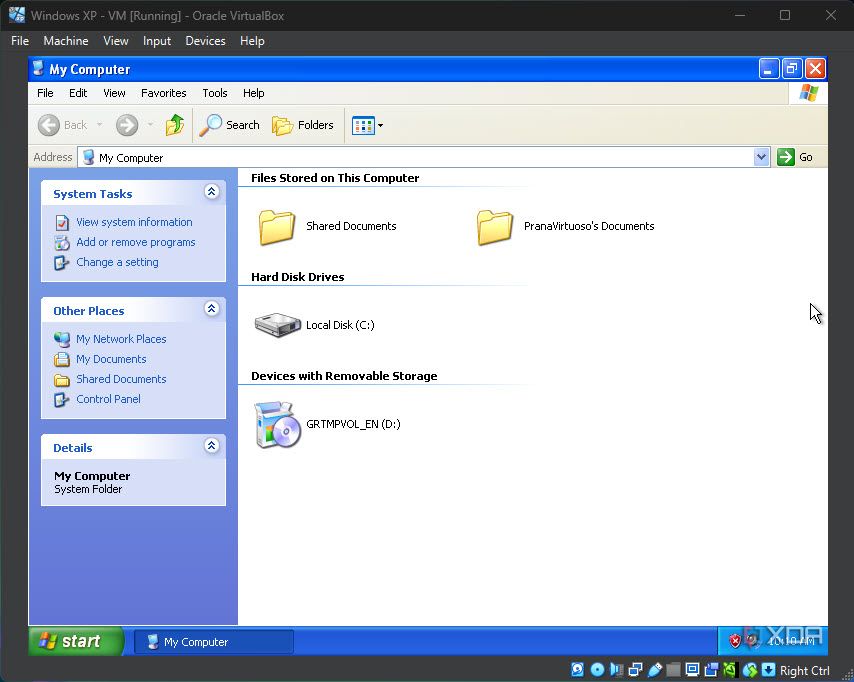854x682 pixels.
Task: Click the XP Start button
Action: click(76, 641)
